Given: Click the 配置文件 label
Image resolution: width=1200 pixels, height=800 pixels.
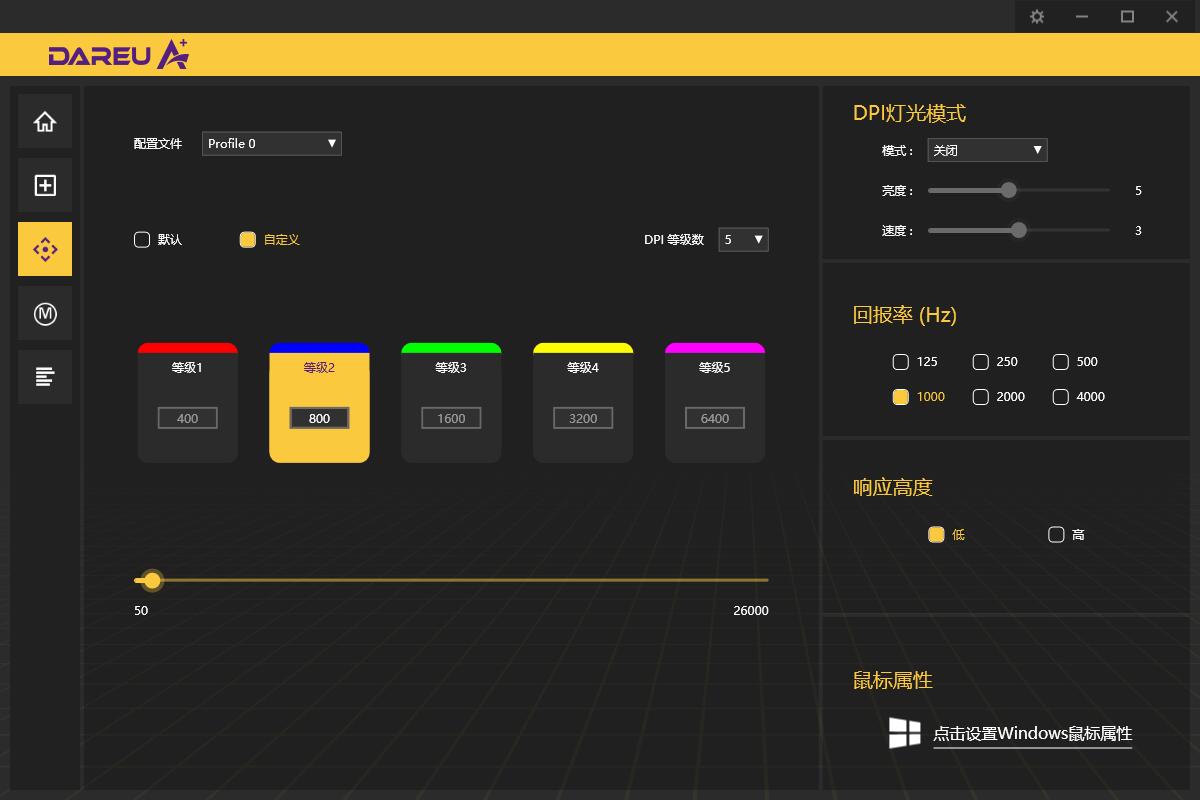Looking at the screenshot, I should coord(158,144).
